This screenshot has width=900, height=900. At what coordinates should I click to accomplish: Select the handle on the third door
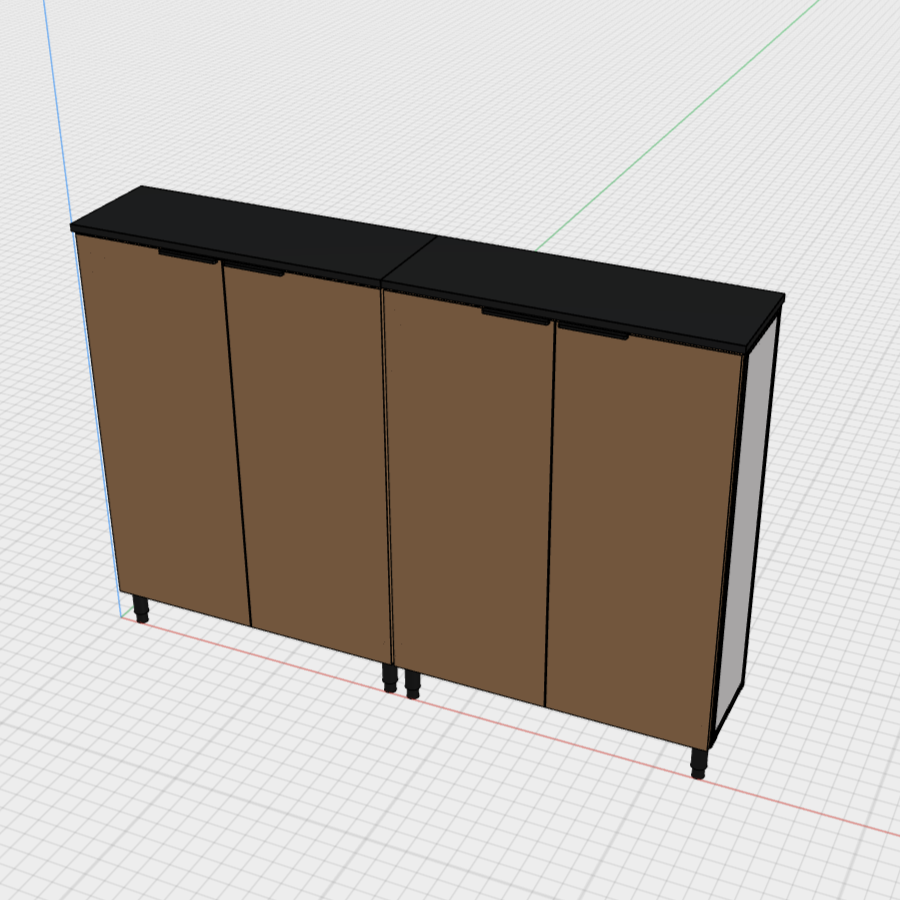tap(515, 317)
